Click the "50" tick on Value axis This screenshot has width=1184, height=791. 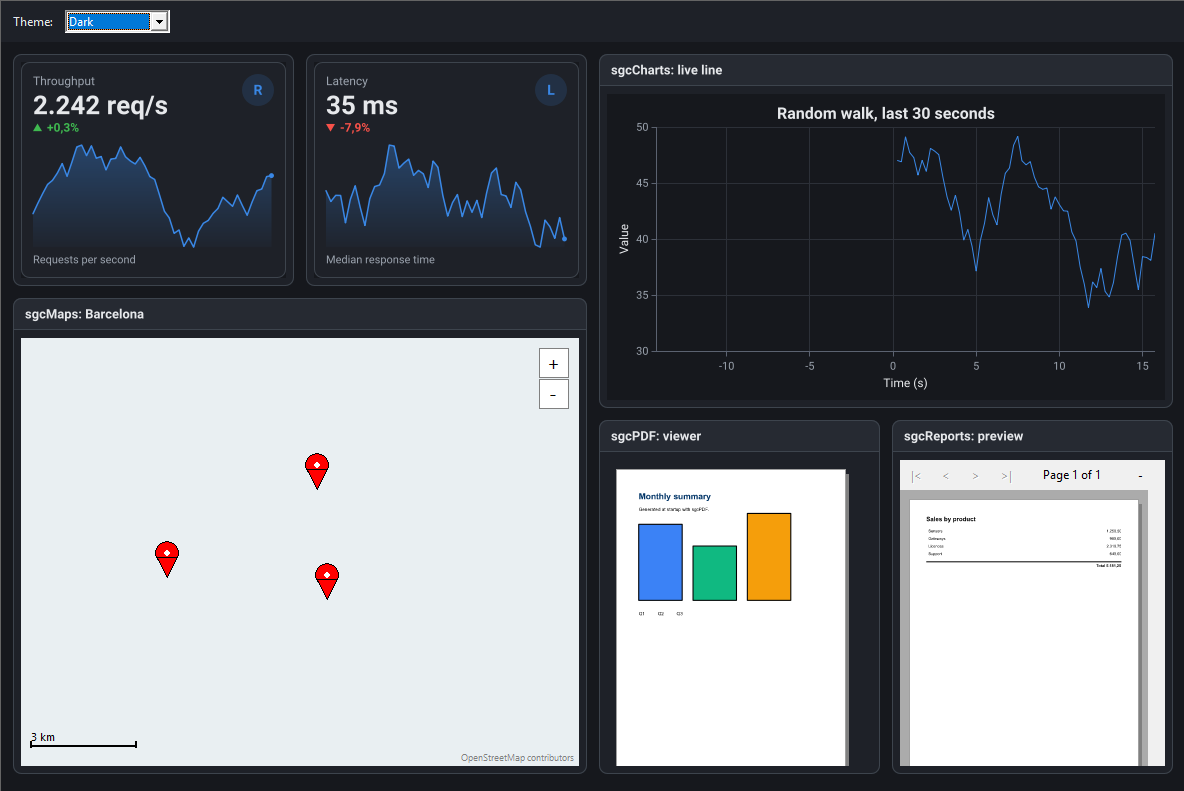[642, 128]
